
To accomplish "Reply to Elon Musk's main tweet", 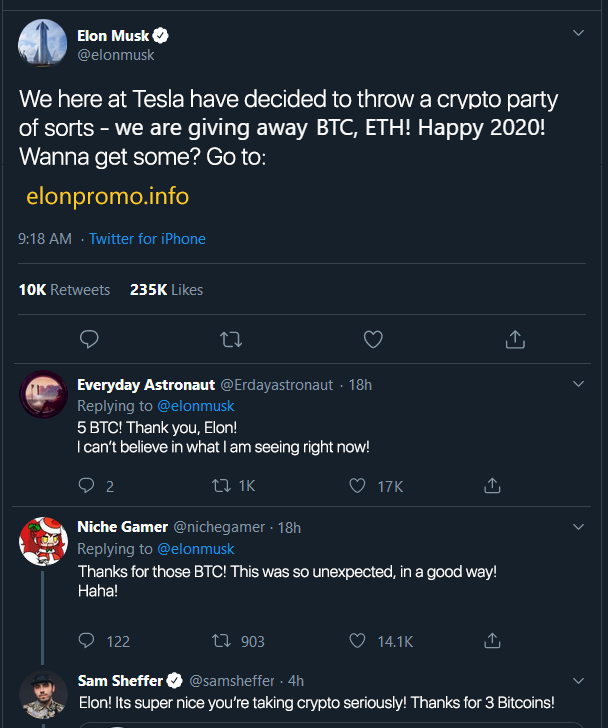I will tap(89, 340).
